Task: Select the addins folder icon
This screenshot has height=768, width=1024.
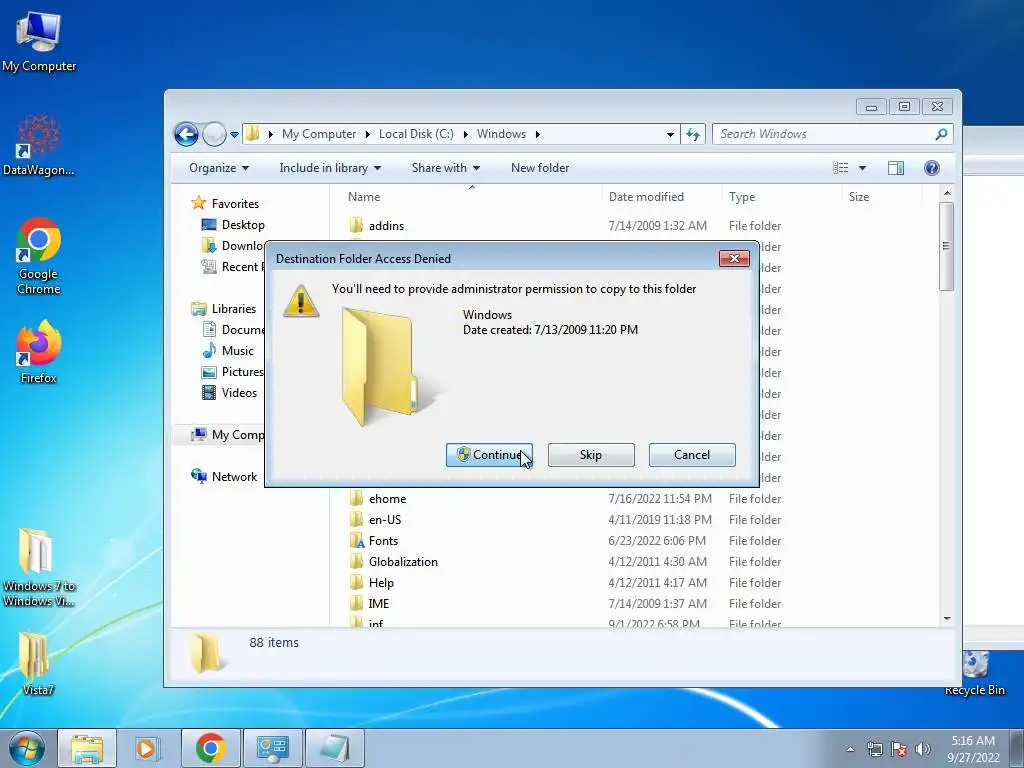Action: 356,225
